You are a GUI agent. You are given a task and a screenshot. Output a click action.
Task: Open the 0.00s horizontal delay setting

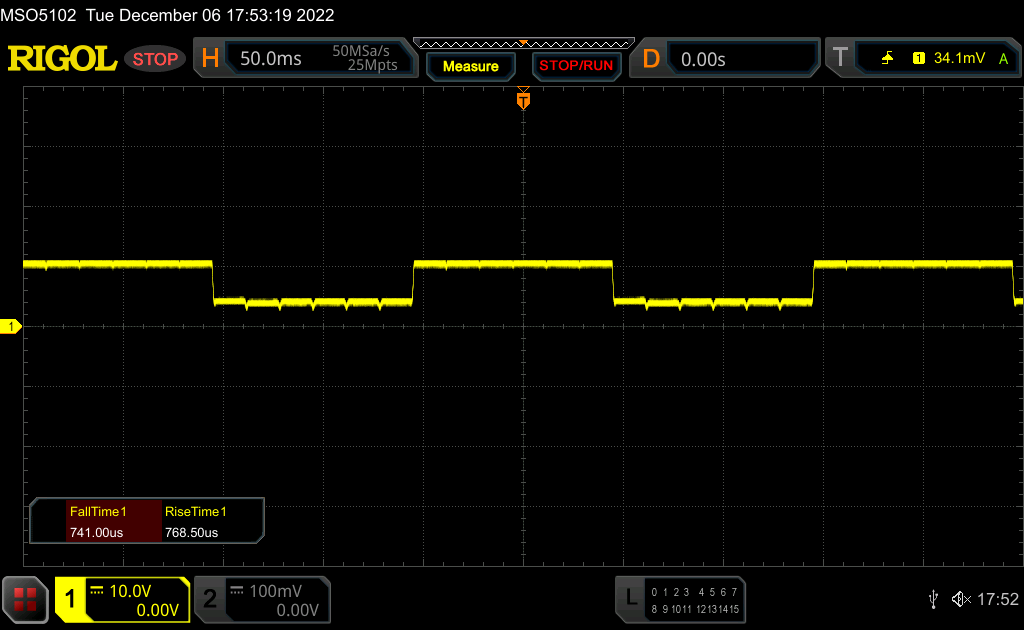pos(703,59)
